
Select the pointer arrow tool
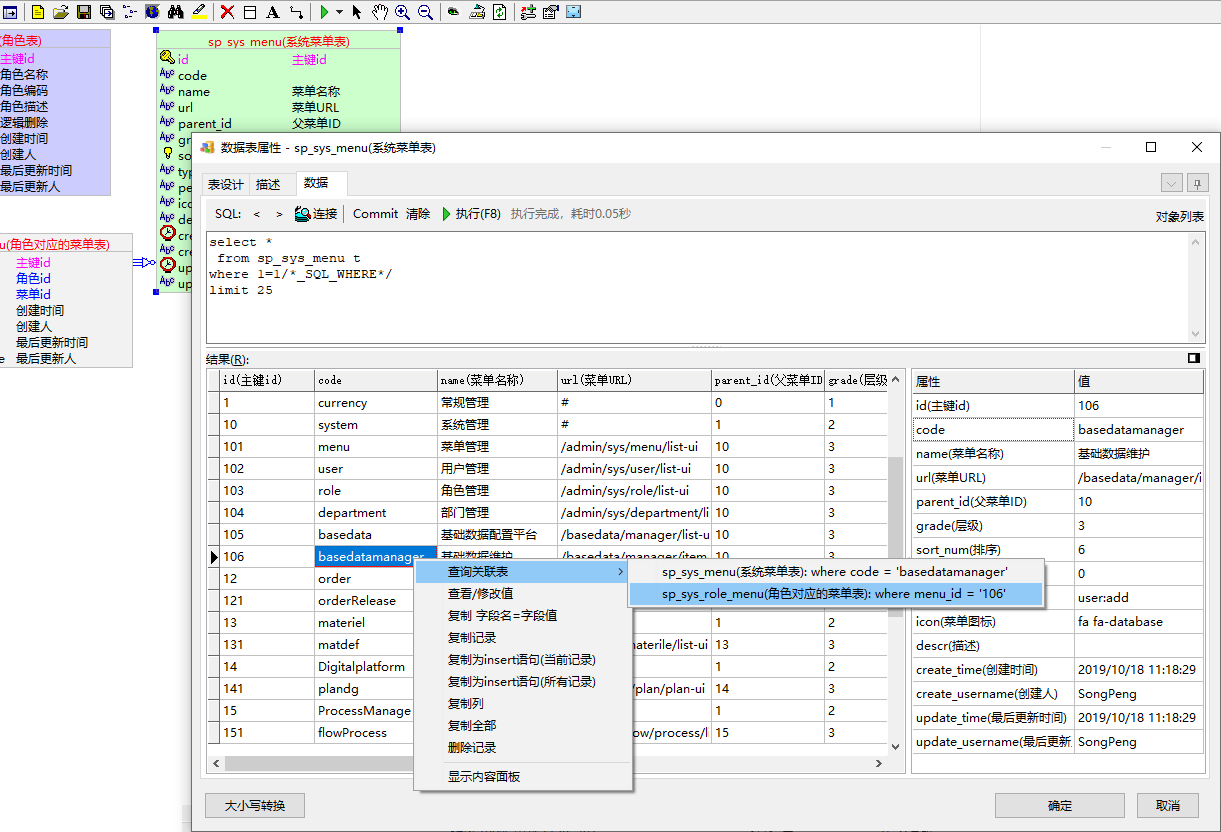point(357,12)
